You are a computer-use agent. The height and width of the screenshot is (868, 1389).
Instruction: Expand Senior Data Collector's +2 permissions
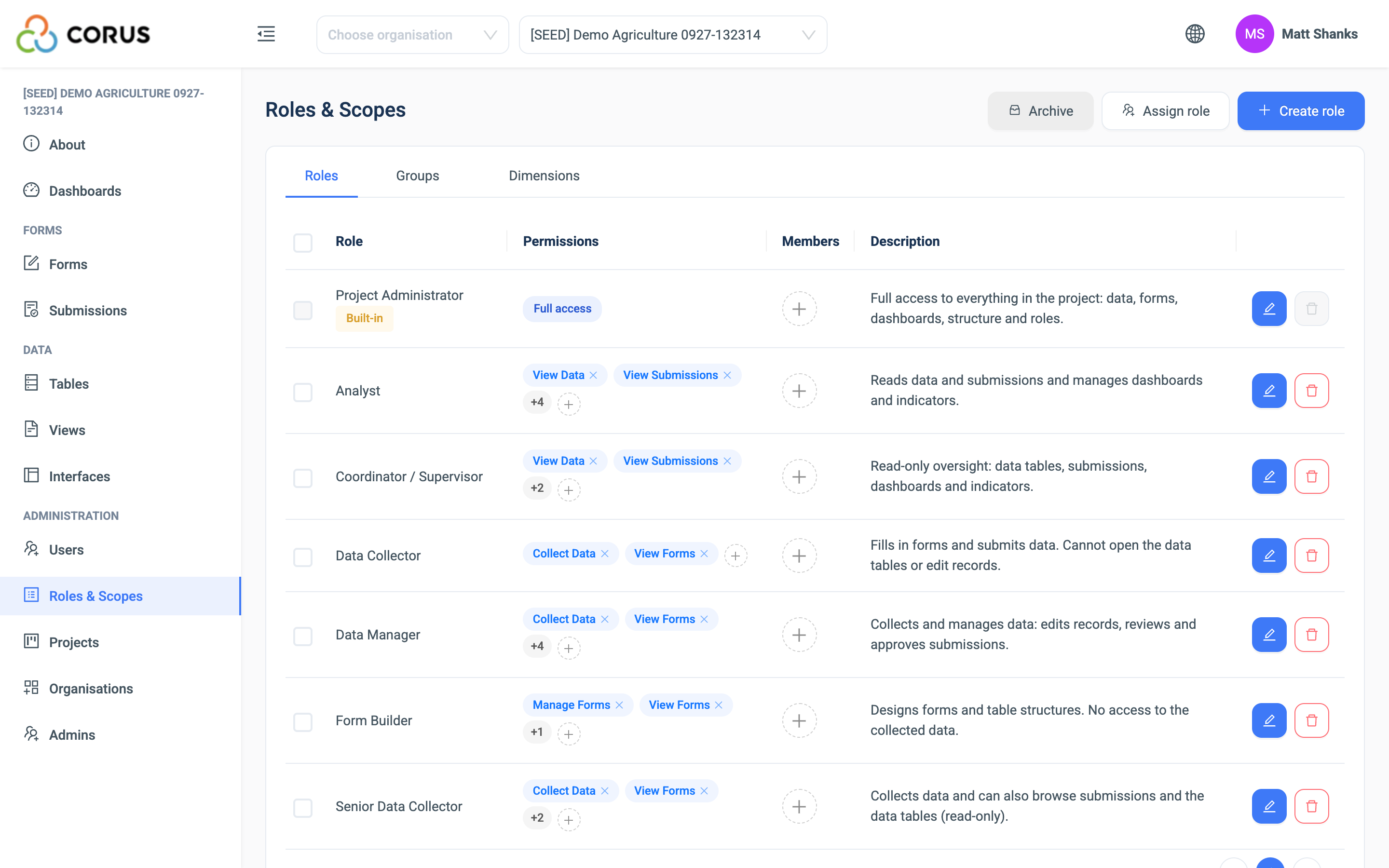(537, 818)
